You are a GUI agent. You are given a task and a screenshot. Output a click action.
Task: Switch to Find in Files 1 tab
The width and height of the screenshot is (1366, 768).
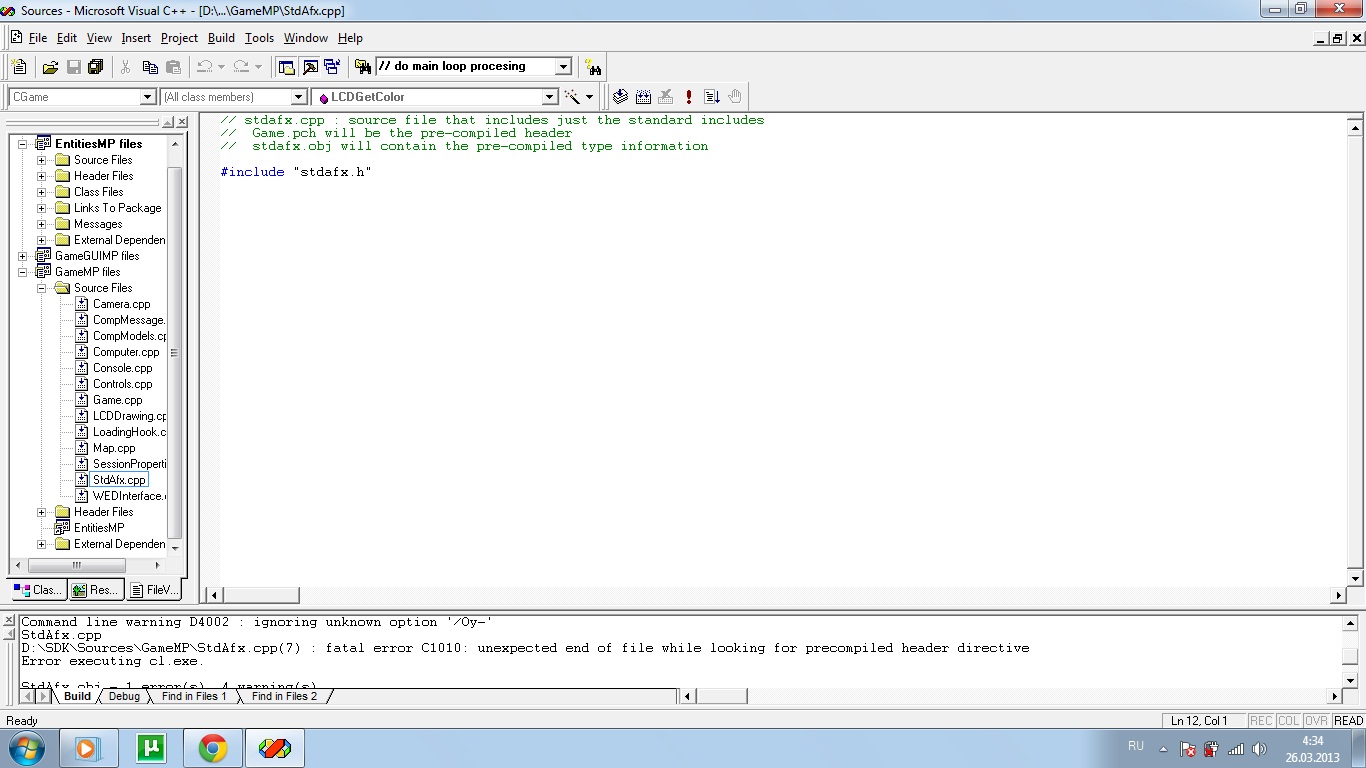click(x=194, y=696)
